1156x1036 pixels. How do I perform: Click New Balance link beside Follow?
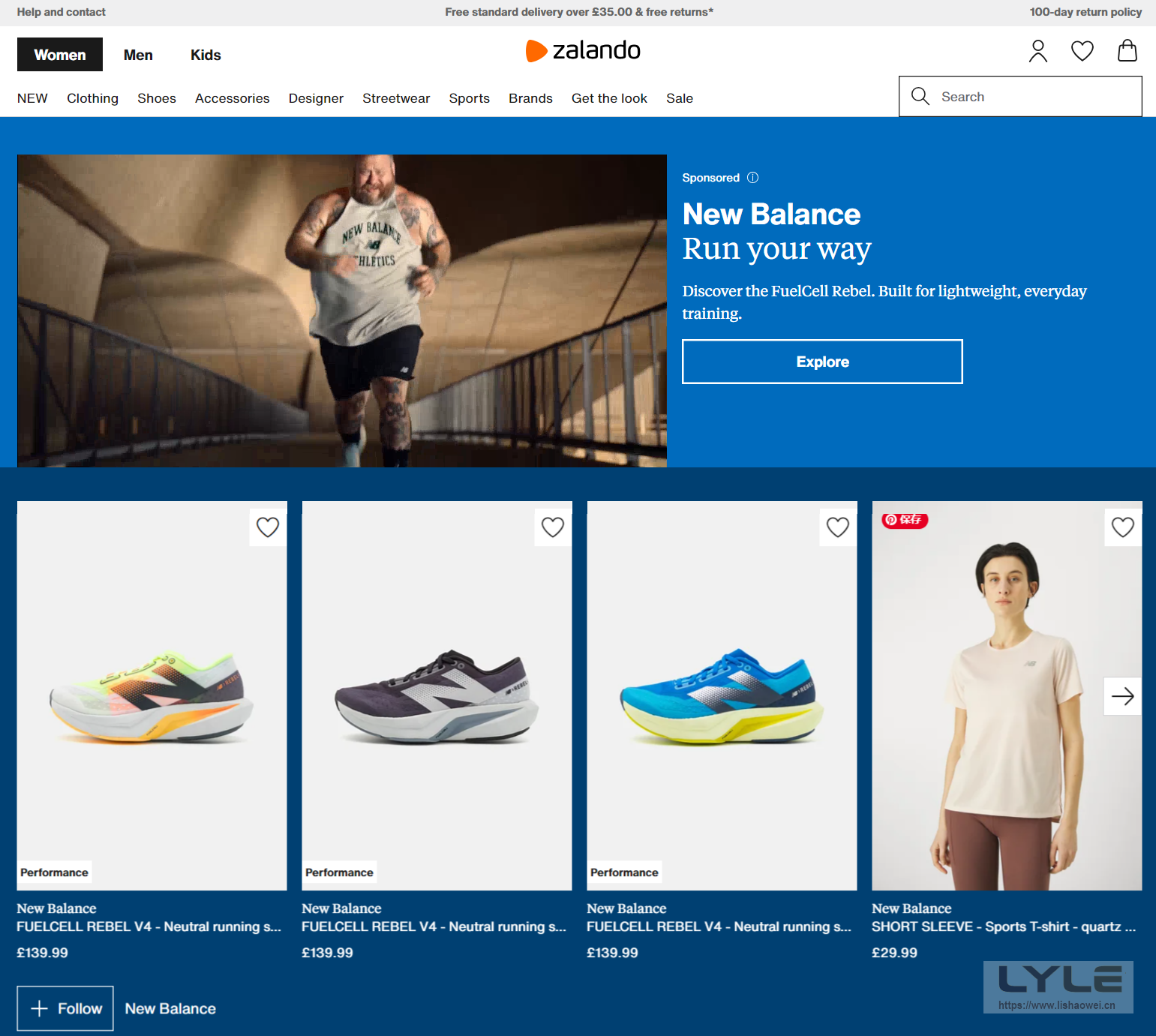[170, 1009]
